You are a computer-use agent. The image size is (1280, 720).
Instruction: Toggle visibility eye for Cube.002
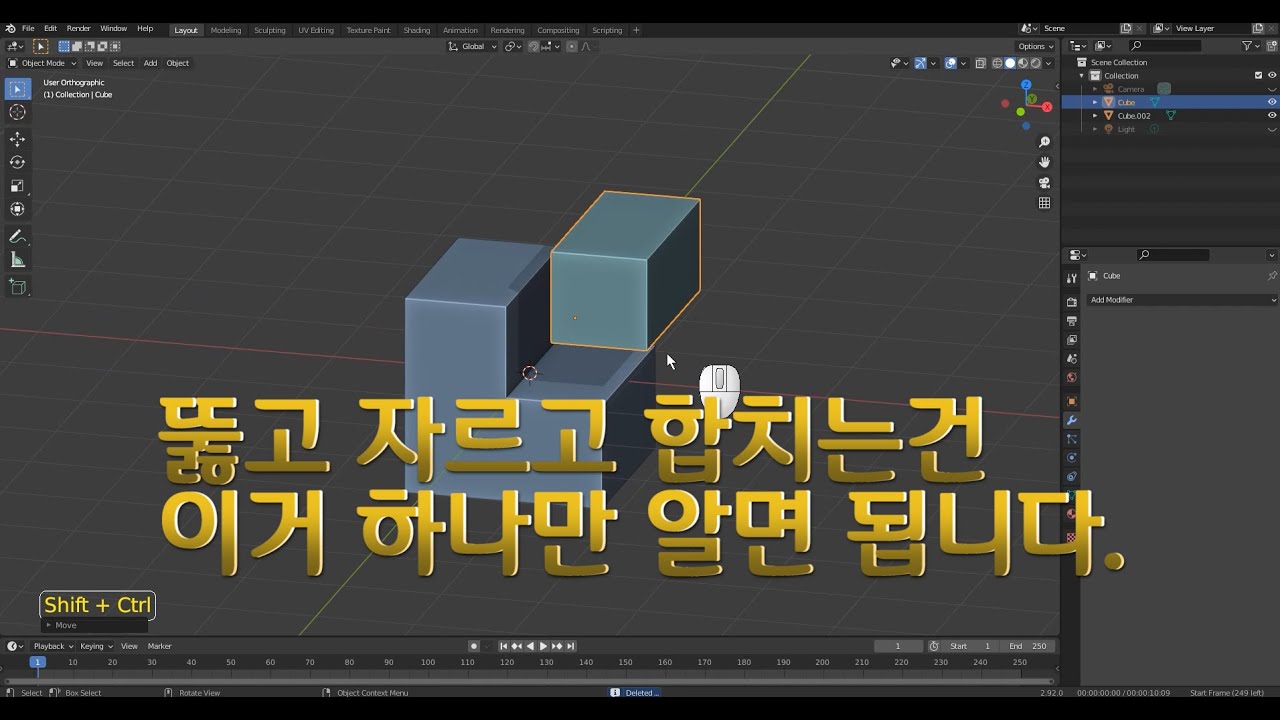click(x=1272, y=115)
